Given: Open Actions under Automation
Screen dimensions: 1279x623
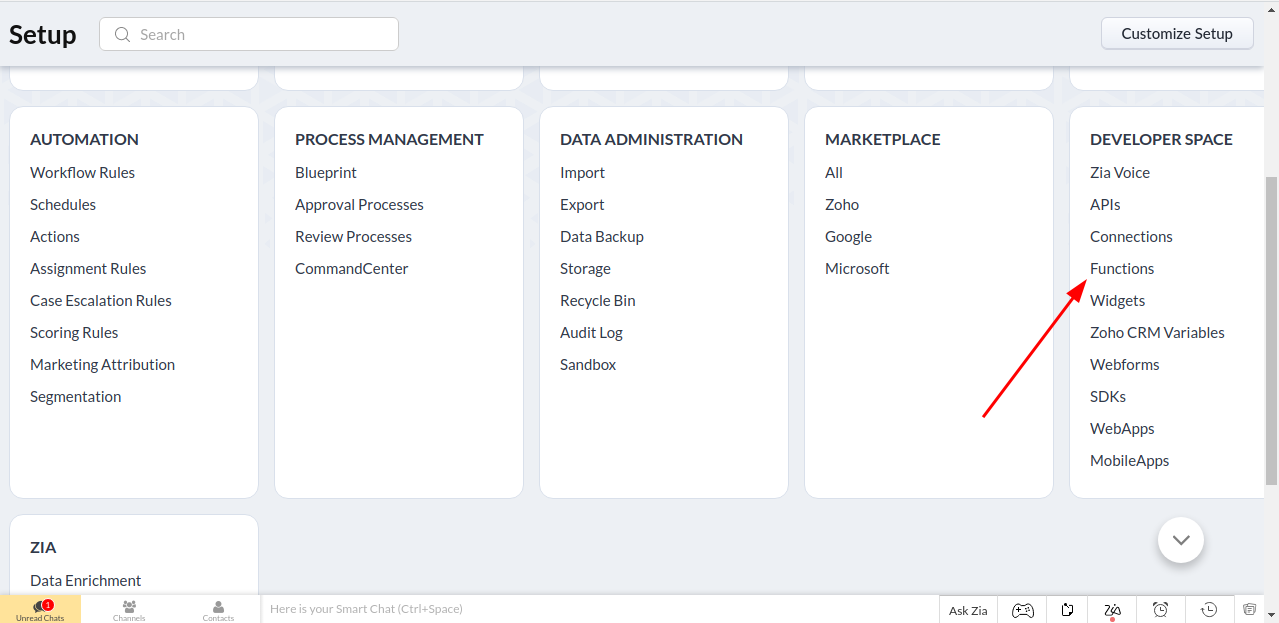Looking at the screenshot, I should [55, 236].
